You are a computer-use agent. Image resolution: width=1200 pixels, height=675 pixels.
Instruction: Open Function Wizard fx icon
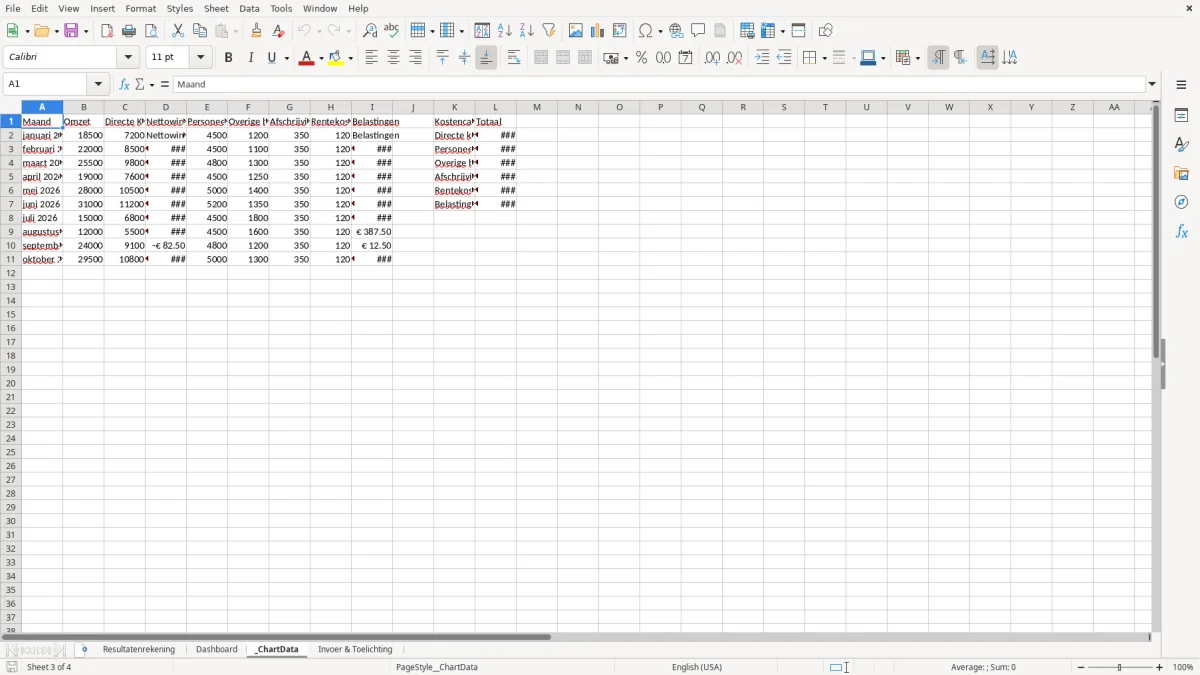coord(124,84)
